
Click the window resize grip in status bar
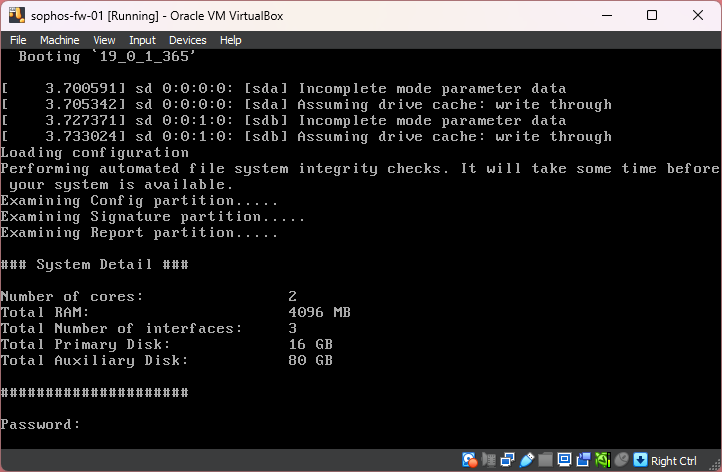(x=714, y=464)
